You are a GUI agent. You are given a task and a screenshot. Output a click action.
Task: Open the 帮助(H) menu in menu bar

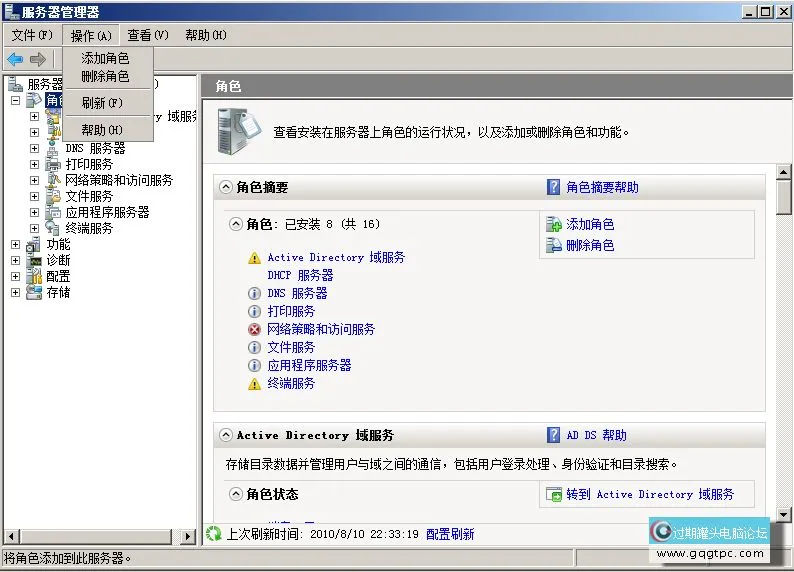[x=206, y=35]
